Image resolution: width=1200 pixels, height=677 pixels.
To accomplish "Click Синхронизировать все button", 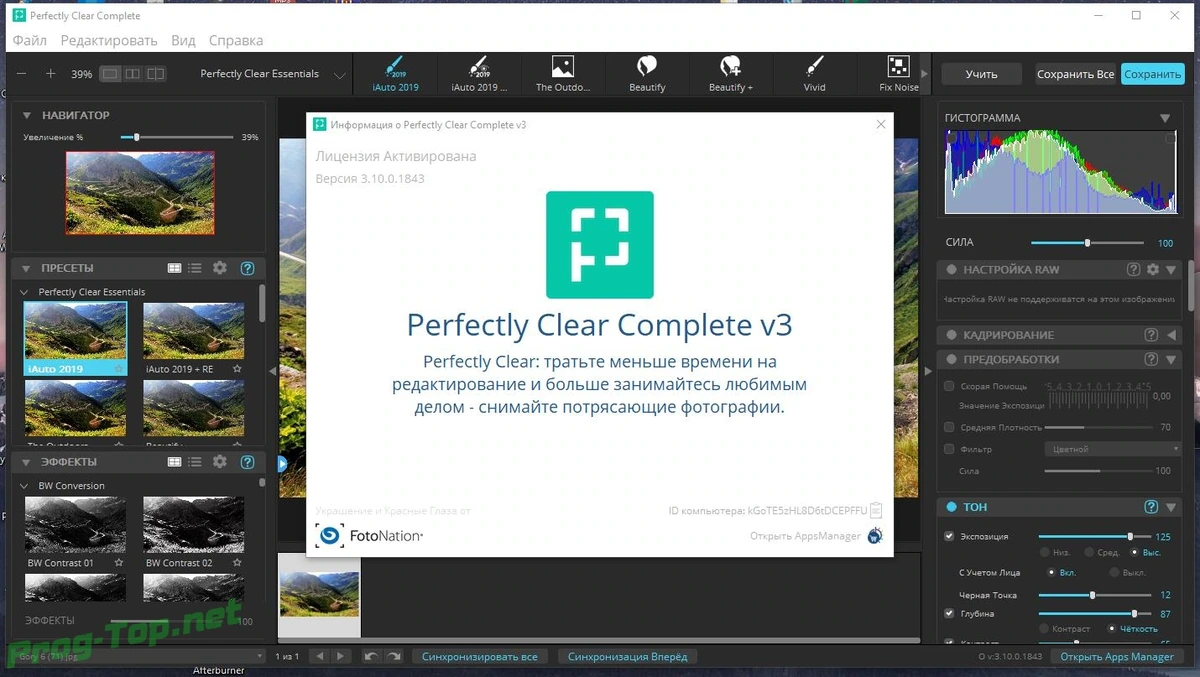I will (x=479, y=657).
